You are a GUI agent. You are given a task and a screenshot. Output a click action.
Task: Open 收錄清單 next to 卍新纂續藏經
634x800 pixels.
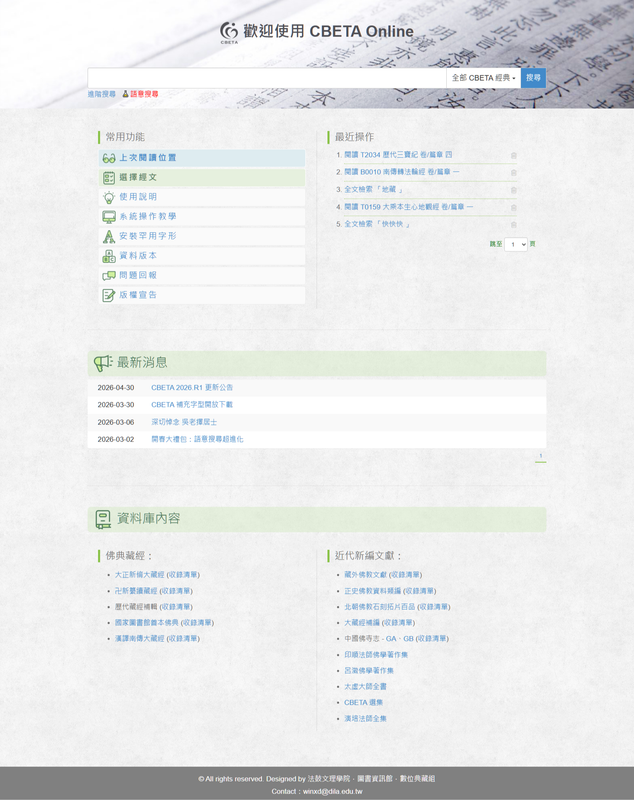[x=176, y=591]
